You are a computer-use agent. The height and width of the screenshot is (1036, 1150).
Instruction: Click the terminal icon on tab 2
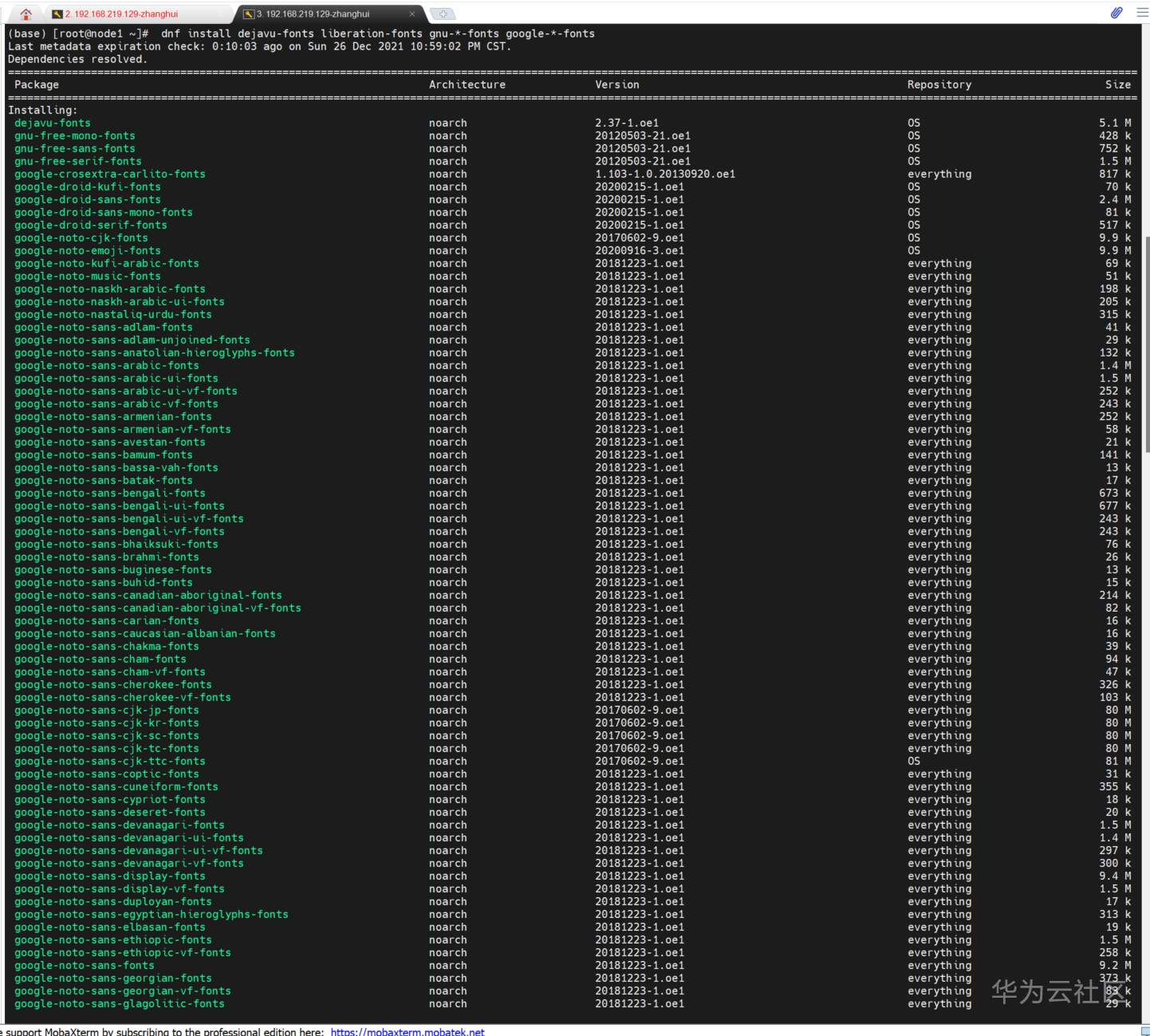pyautogui.click(x=57, y=14)
